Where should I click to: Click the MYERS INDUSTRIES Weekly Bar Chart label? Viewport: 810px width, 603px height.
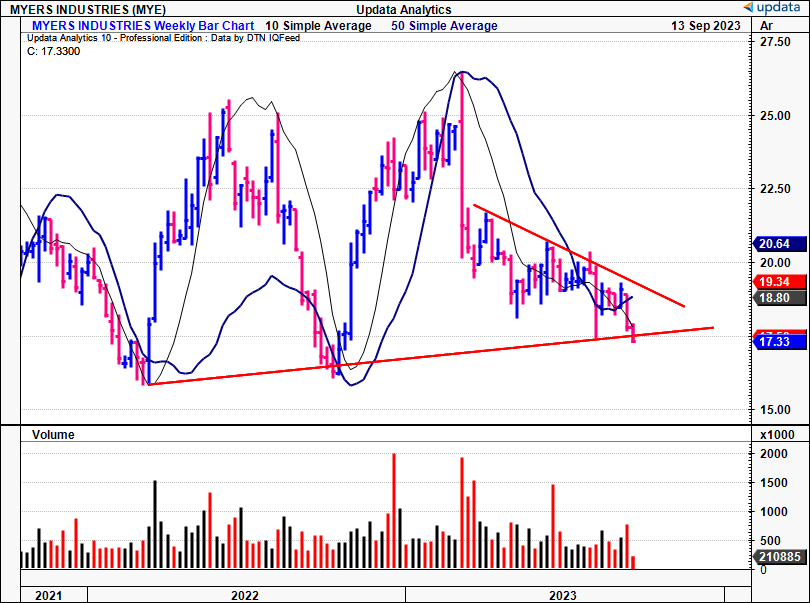pos(143,25)
